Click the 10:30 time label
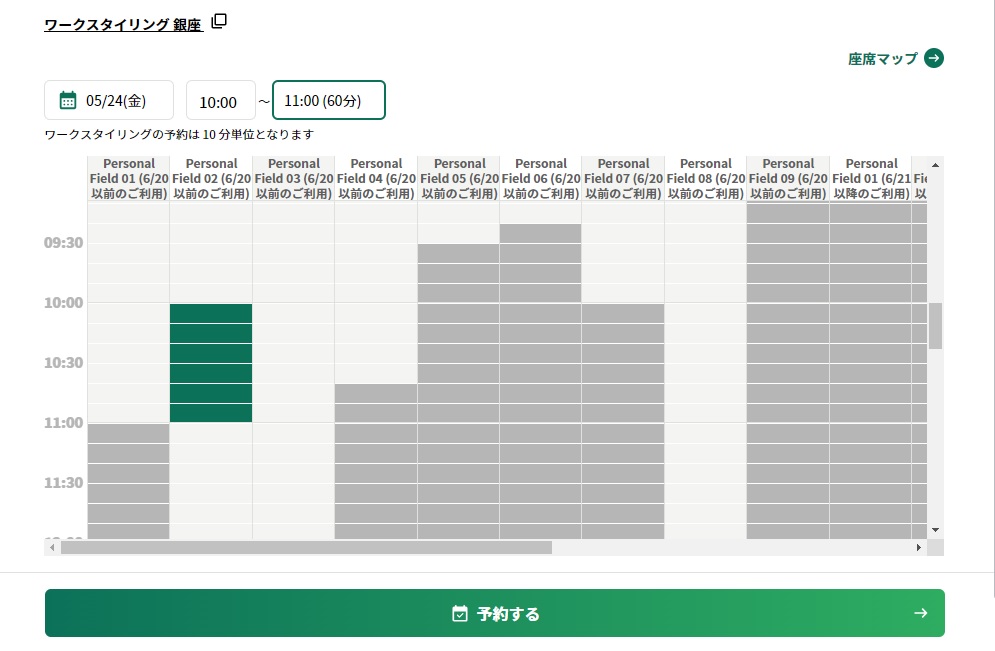 [63, 363]
